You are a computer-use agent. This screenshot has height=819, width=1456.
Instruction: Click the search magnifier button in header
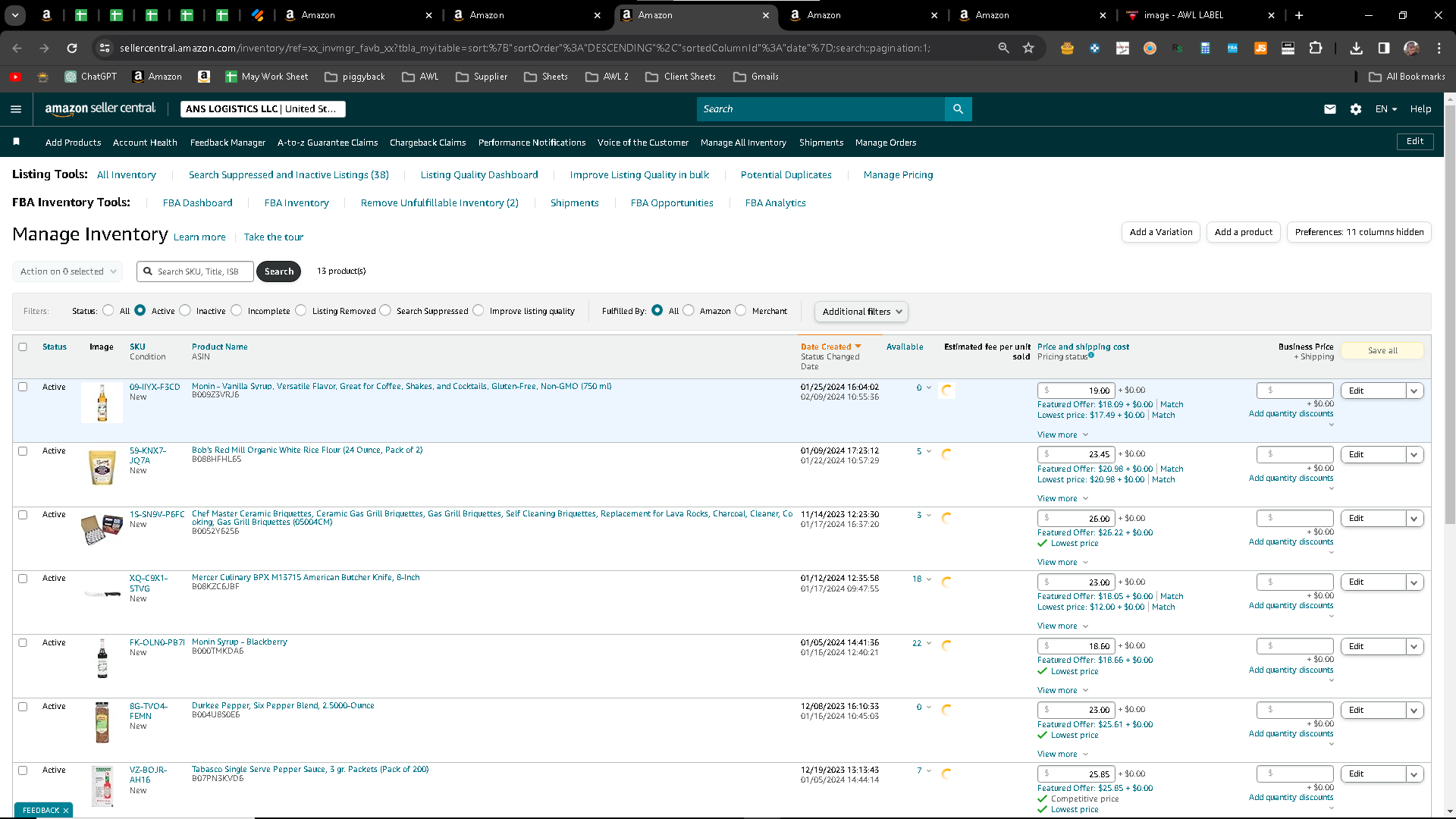coord(958,109)
